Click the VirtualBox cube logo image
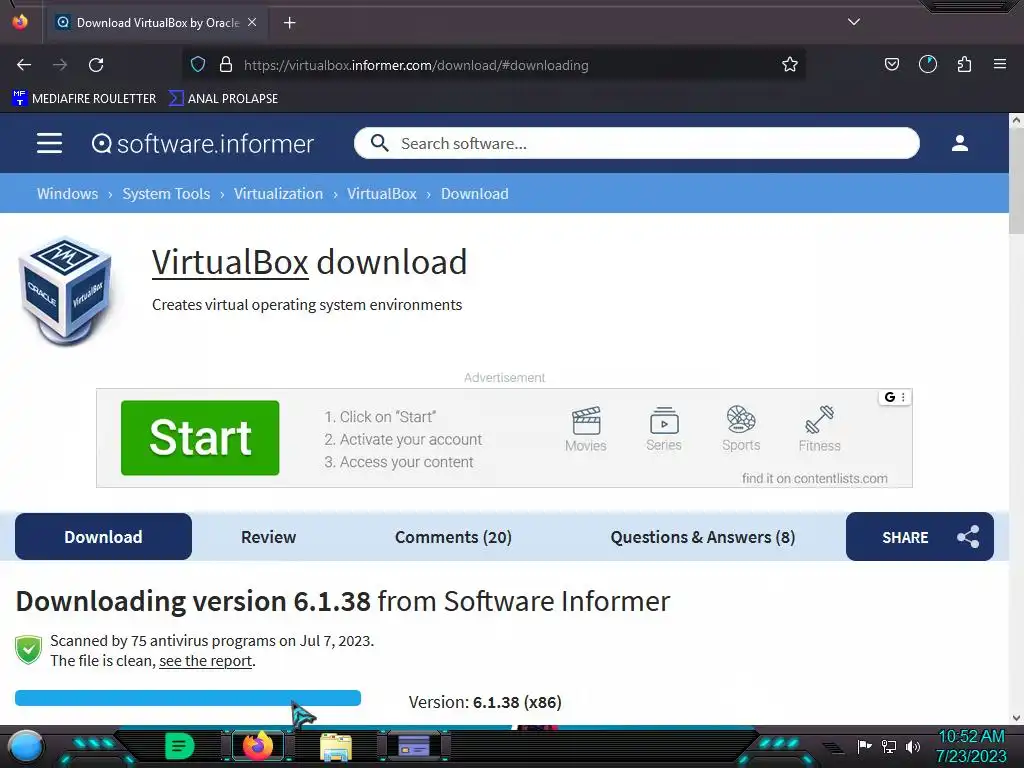 click(x=65, y=291)
